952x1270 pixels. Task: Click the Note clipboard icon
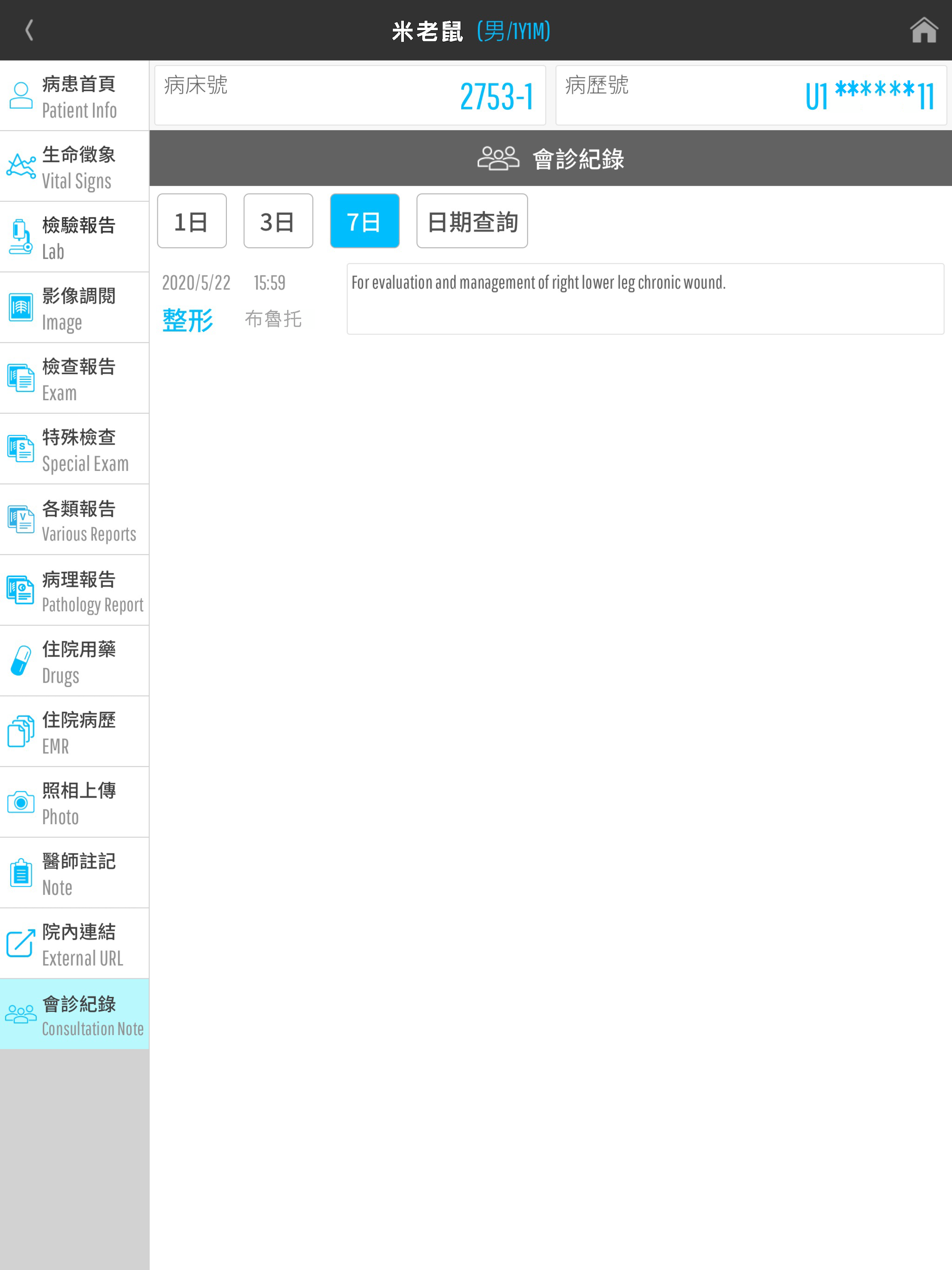pos(21,873)
